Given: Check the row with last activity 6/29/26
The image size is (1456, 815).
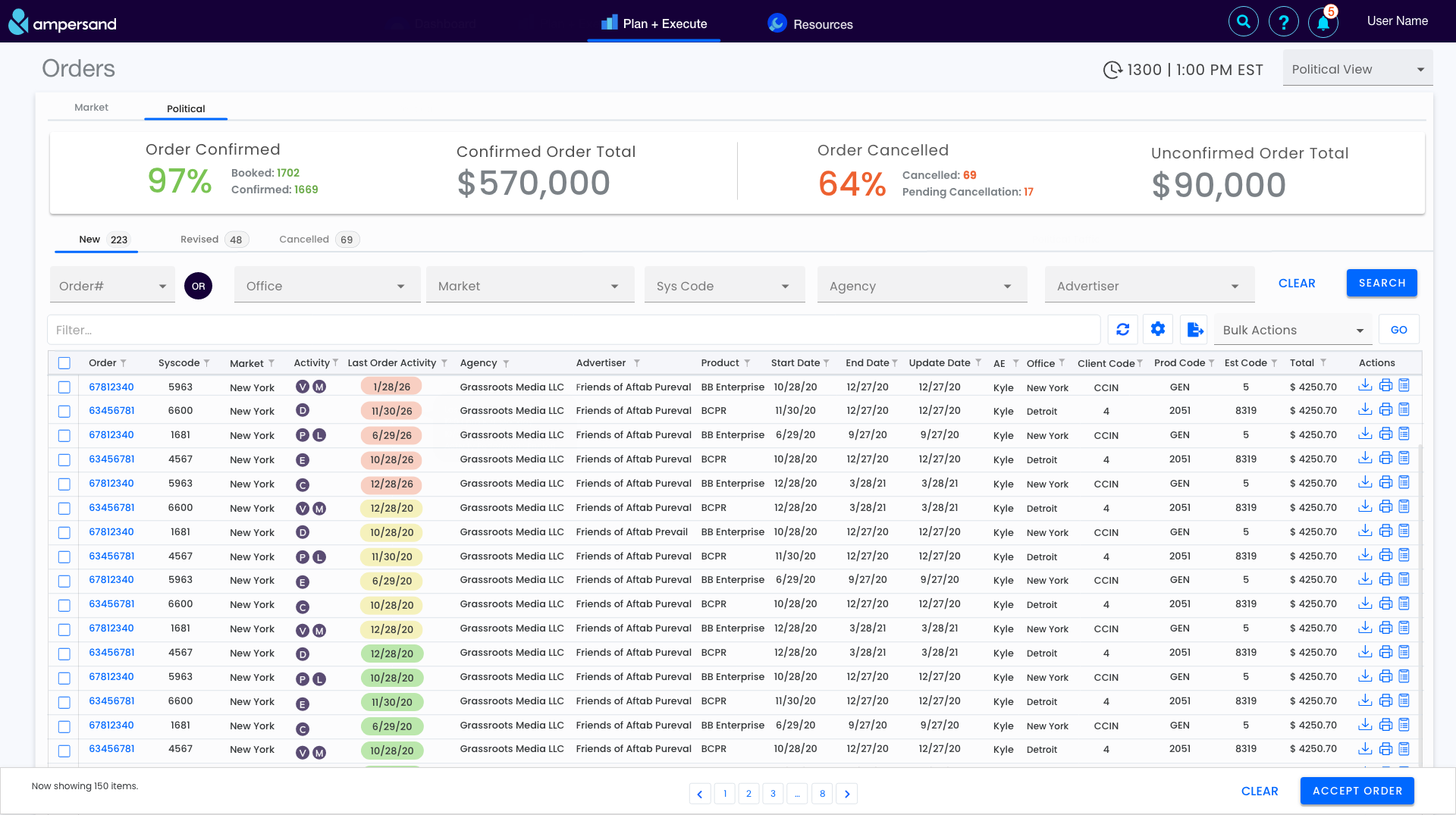Looking at the screenshot, I should point(64,436).
